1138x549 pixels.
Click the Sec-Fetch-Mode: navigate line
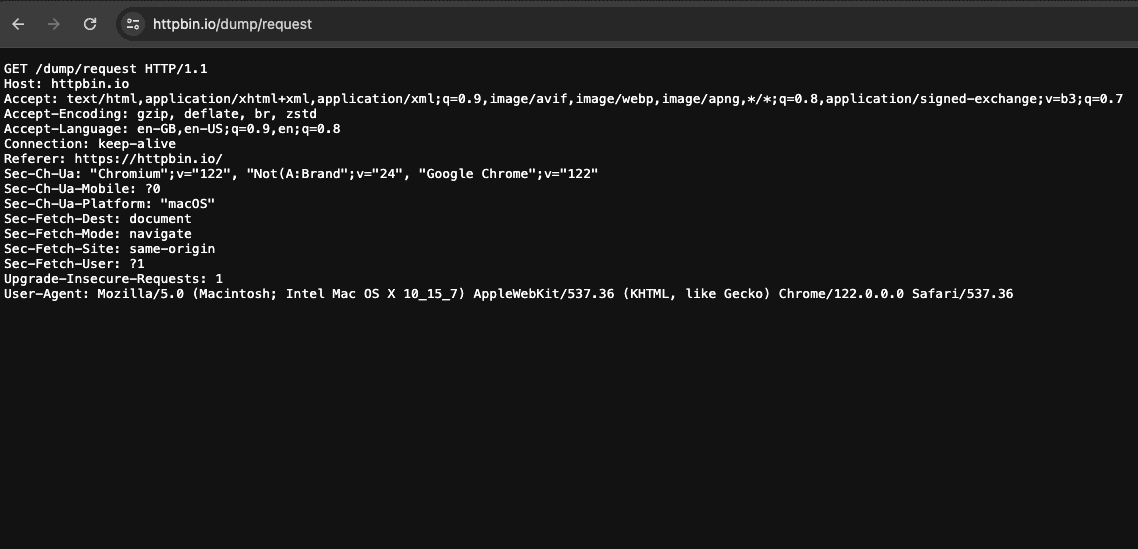[x=98, y=234]
